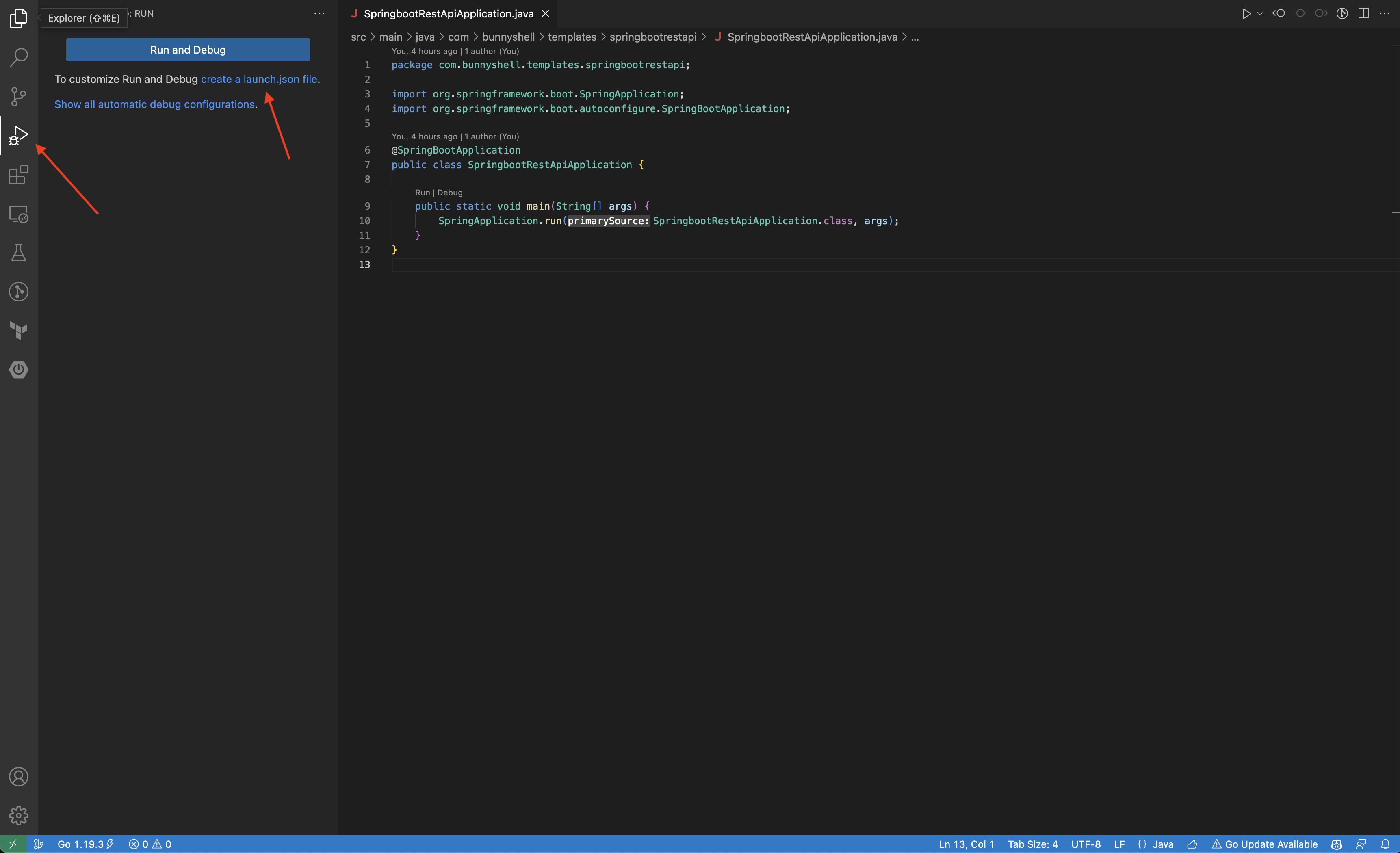The image size is (1400, 853).
Task: Select the bunnyshell breadcrumb segment
Action: (x=509, y=37)
